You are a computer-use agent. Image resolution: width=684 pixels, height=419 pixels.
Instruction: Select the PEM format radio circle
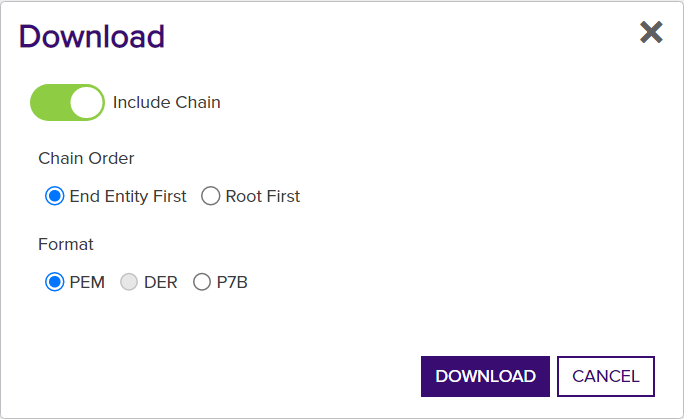pyautogui.click(x=55, y=282)
